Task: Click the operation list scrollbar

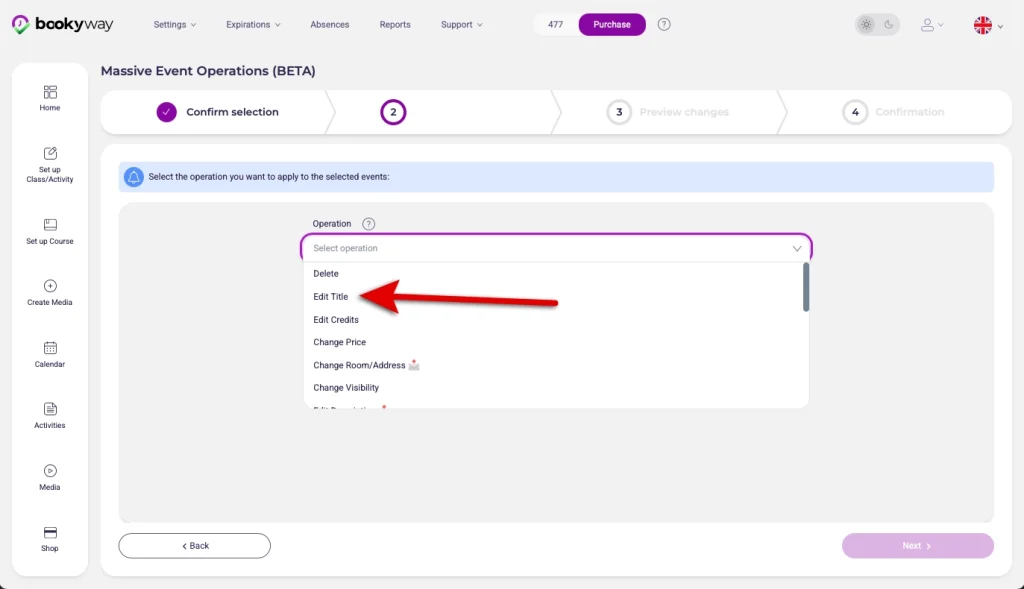Action: [806, 287]
